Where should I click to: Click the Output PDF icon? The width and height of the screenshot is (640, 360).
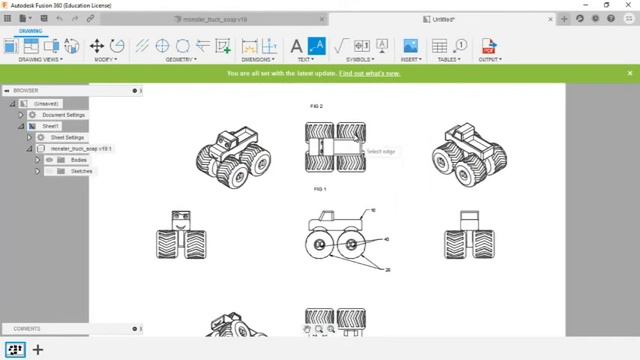click(x=489, y=46)
